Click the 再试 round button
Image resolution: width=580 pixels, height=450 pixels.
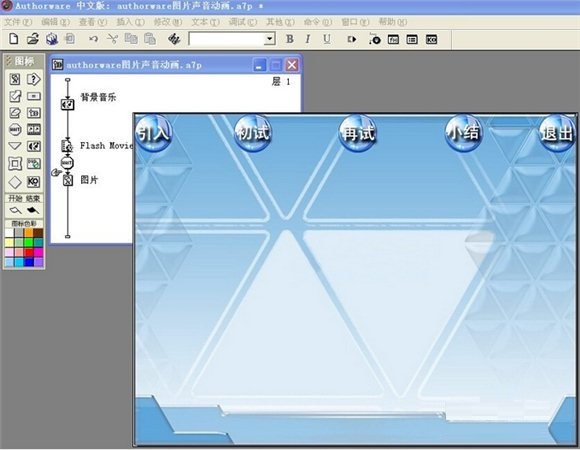(358, 133)
